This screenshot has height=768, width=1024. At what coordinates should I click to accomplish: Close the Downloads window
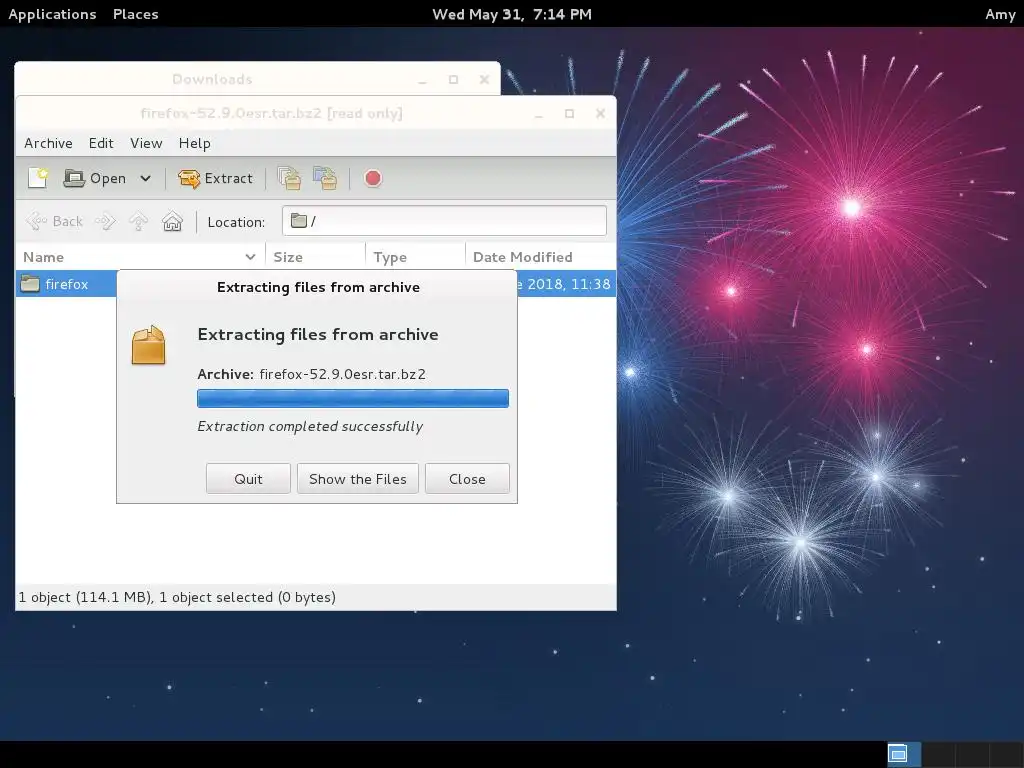pos(484,80)
